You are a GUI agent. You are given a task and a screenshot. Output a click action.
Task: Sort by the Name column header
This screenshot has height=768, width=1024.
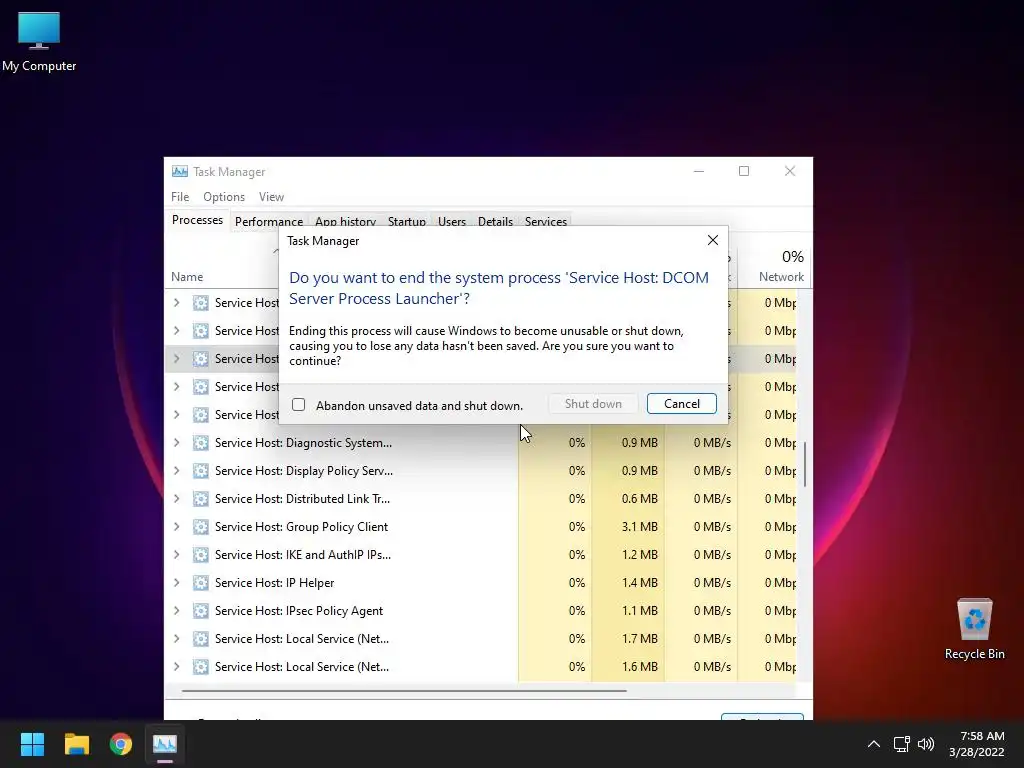click(187, 277)
